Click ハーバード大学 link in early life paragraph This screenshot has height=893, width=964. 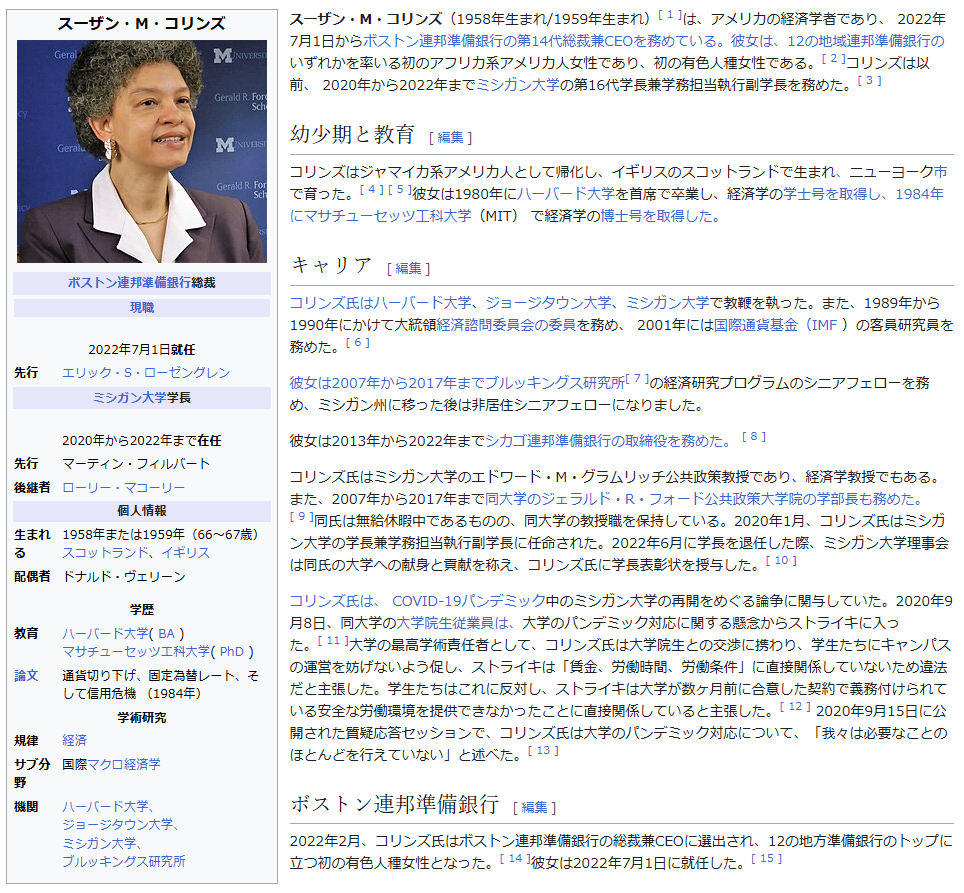point(566,194)
